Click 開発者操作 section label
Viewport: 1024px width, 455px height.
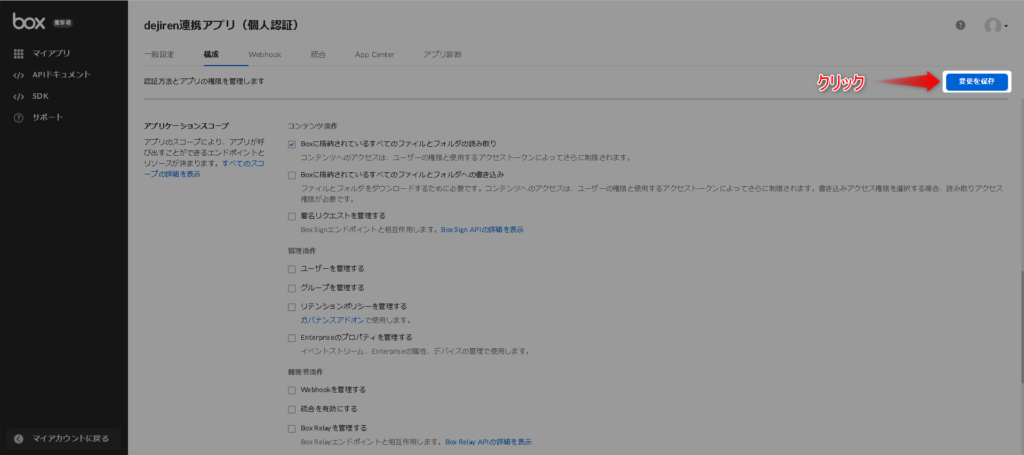pyautogui.click(x=304, y=372)
